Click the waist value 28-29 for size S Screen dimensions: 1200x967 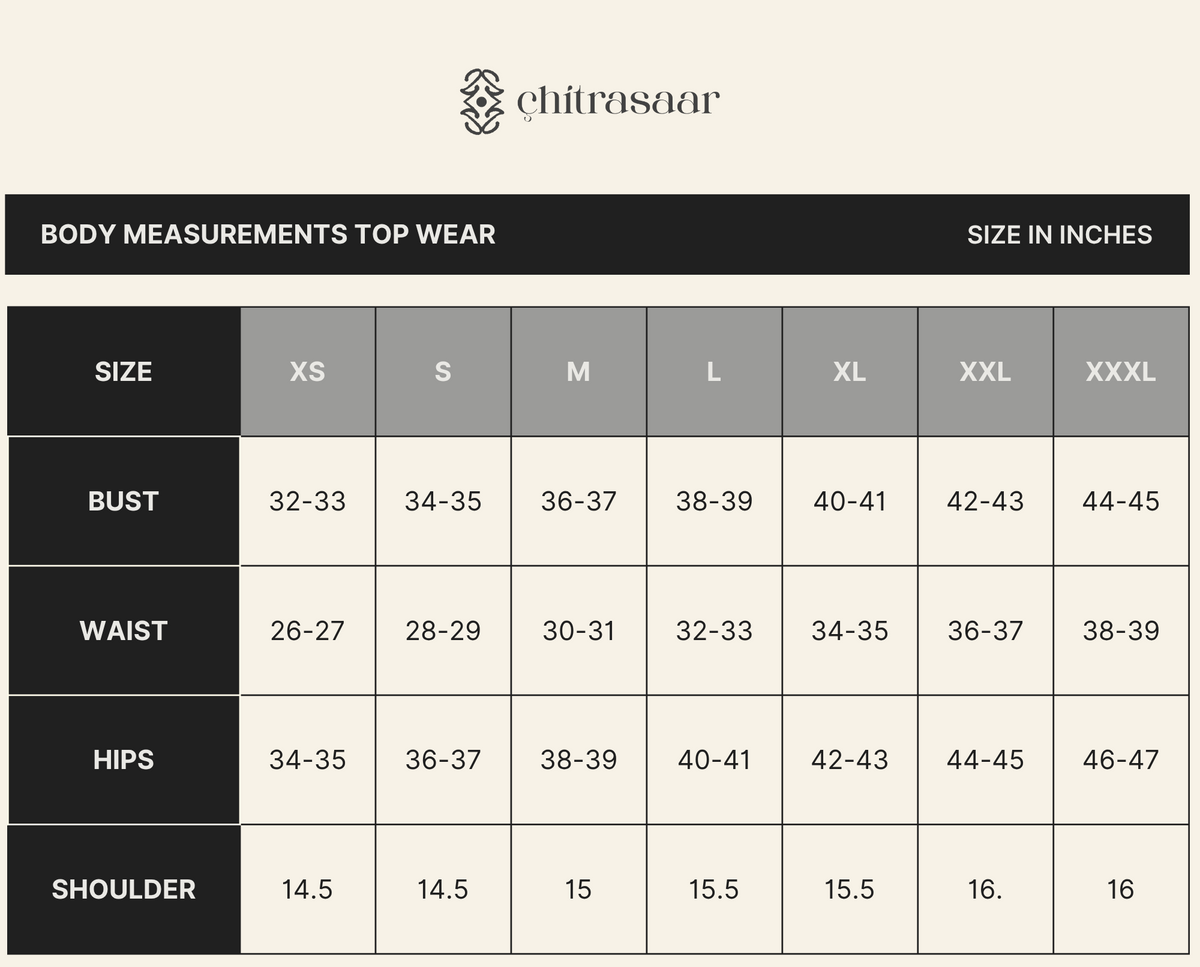point(443,631)
